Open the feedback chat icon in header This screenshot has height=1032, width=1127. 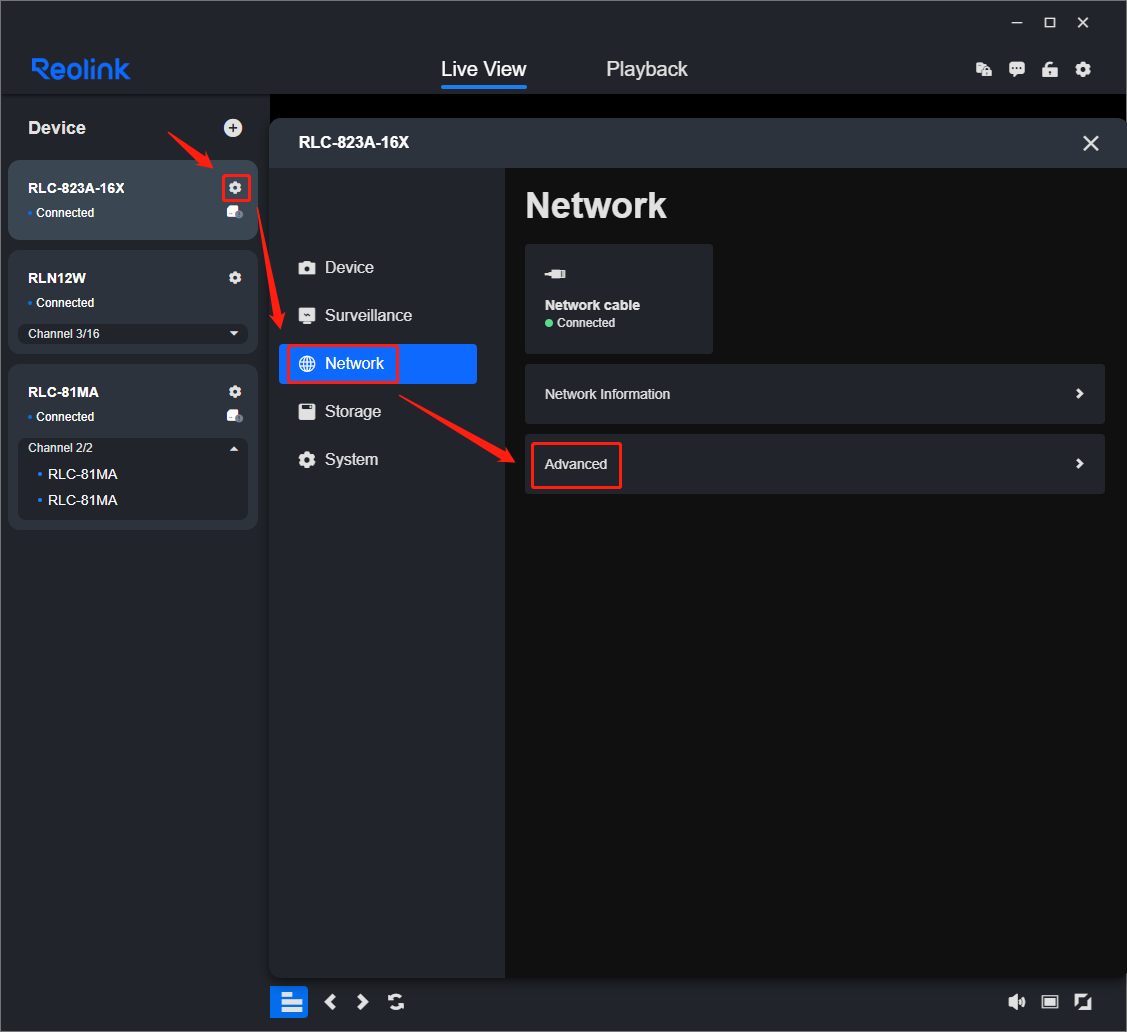click(x=1016, y=69)
